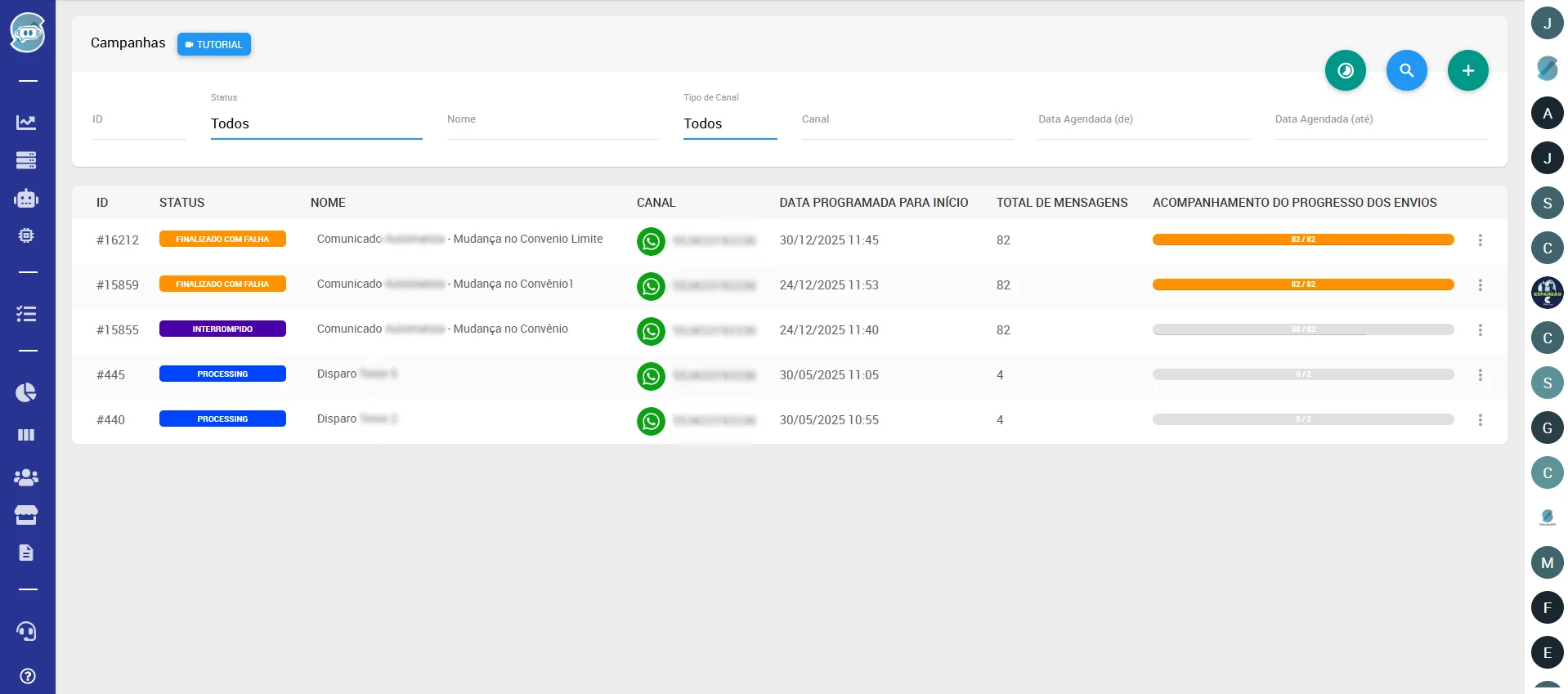Screen dimensions: 1568x694
Task: Focus the ID filter field
Action: coord(139,123)
